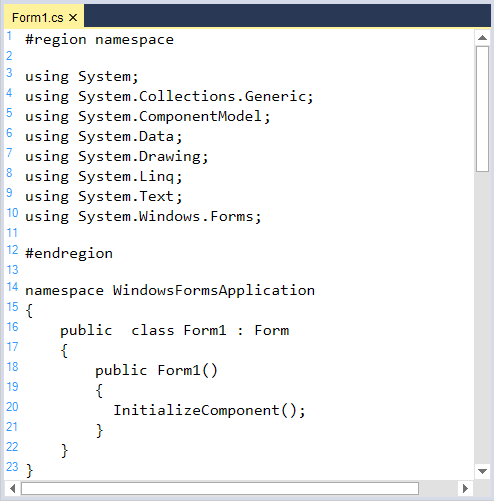The width and height of the screenshot is (494, 501).
Task: Click 'class Form1 : Form' declaration
Action: coord(210,330)
